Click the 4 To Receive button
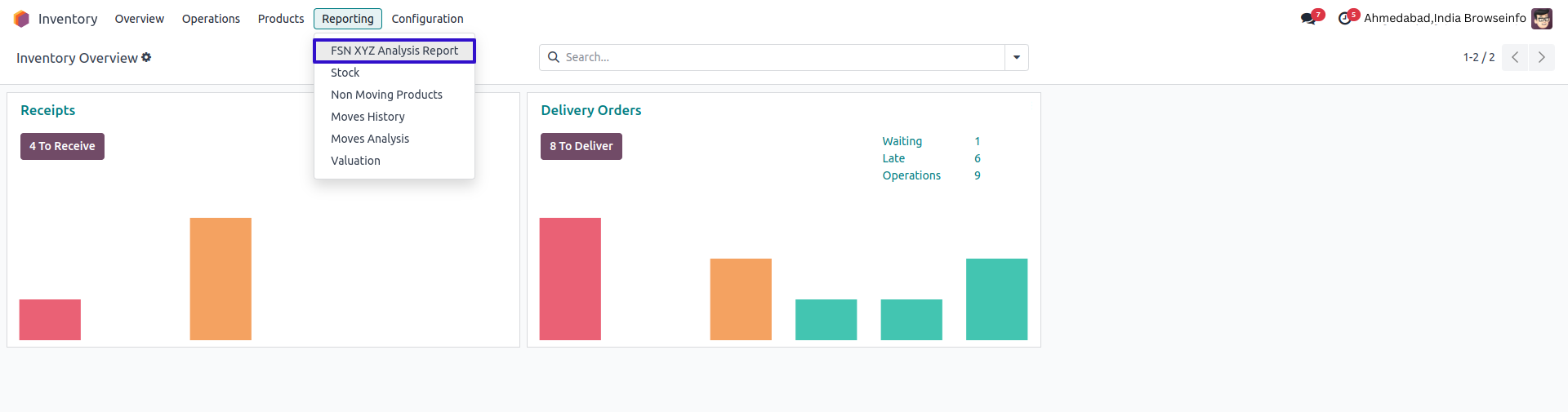 point(62,146)
